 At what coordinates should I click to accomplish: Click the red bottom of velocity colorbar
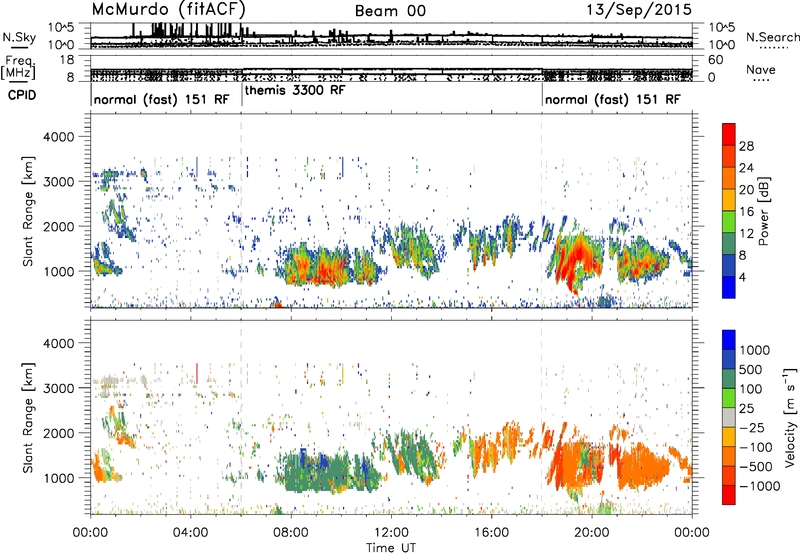[x=729, y=495]
